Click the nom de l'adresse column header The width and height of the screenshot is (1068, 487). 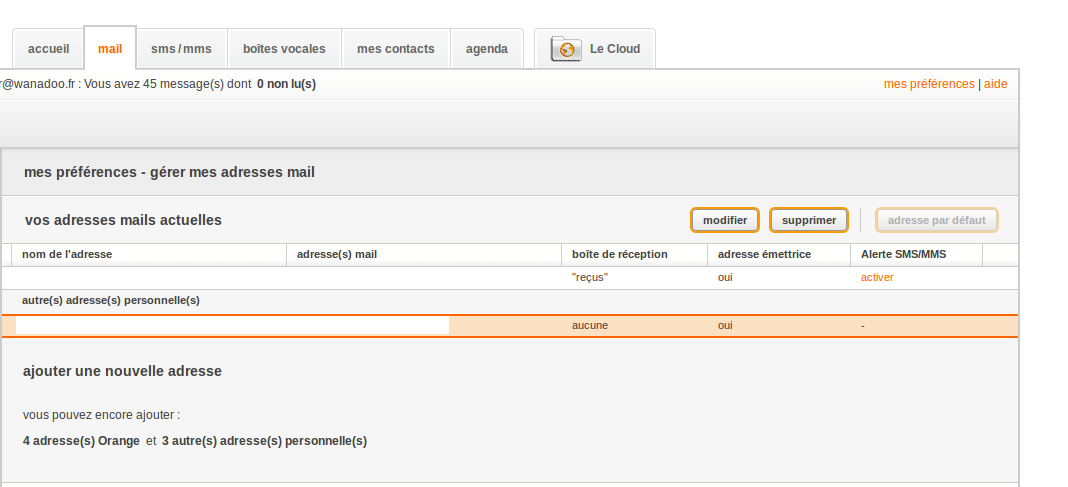click(x=67, y=254)
